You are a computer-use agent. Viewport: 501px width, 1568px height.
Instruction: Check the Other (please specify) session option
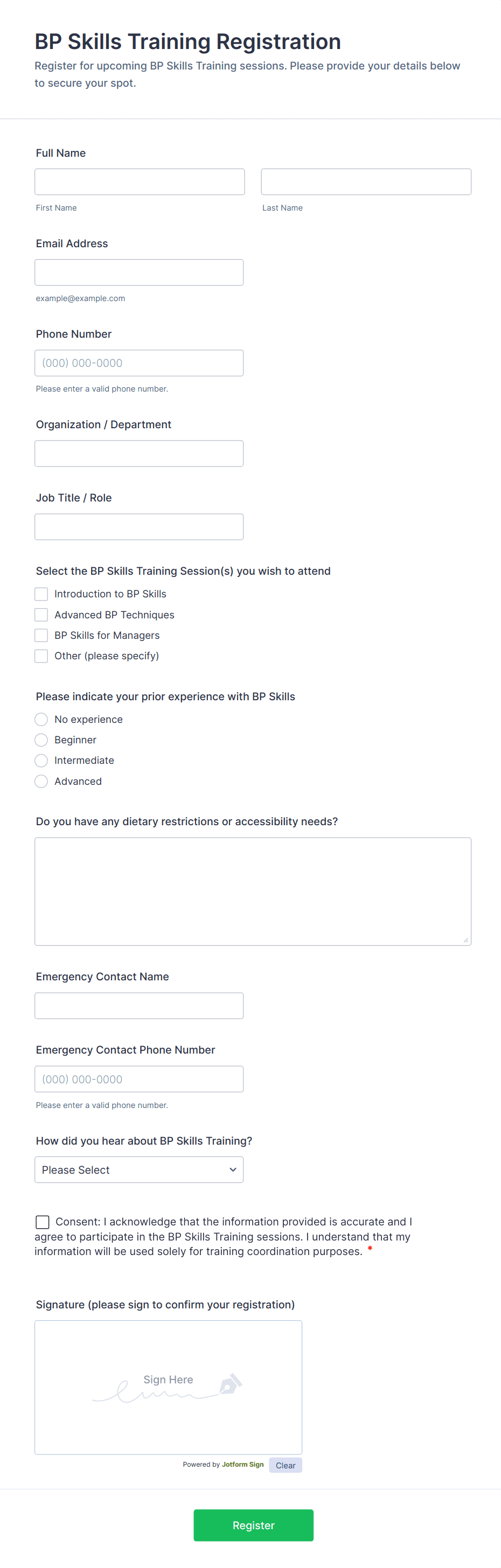tap(41, 656)
